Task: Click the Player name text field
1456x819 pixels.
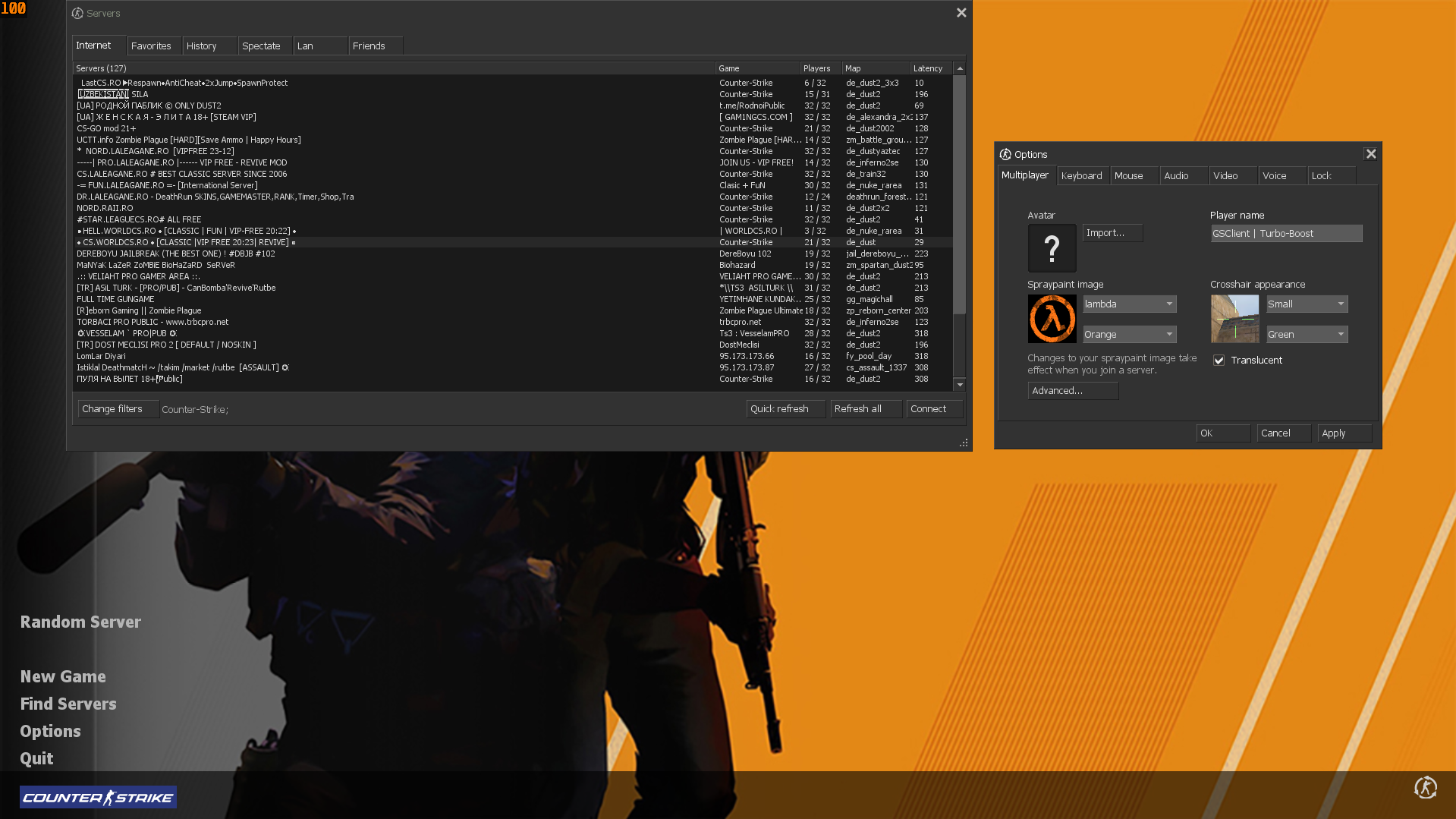Action: tap(1285, 233)
